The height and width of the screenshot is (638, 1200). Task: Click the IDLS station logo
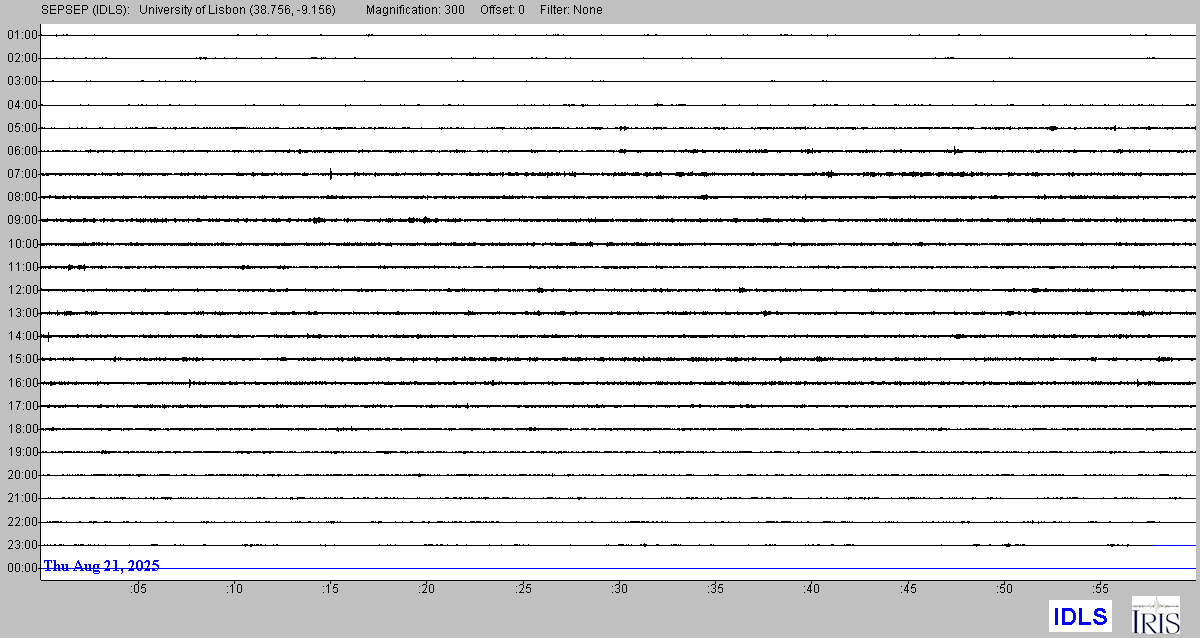click(x=1080, y=616)
